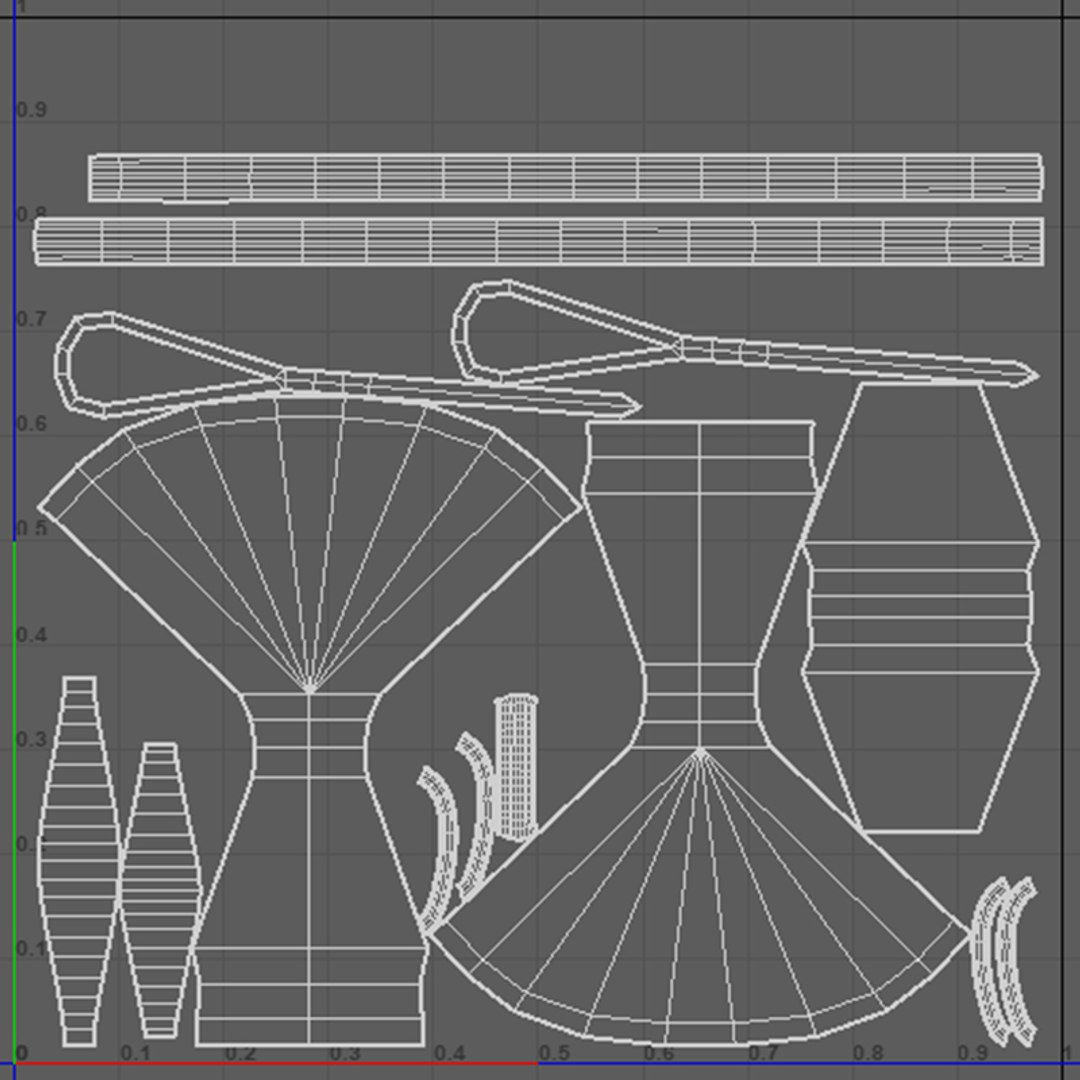Click the 0.4 label on vertical axis

31,634
